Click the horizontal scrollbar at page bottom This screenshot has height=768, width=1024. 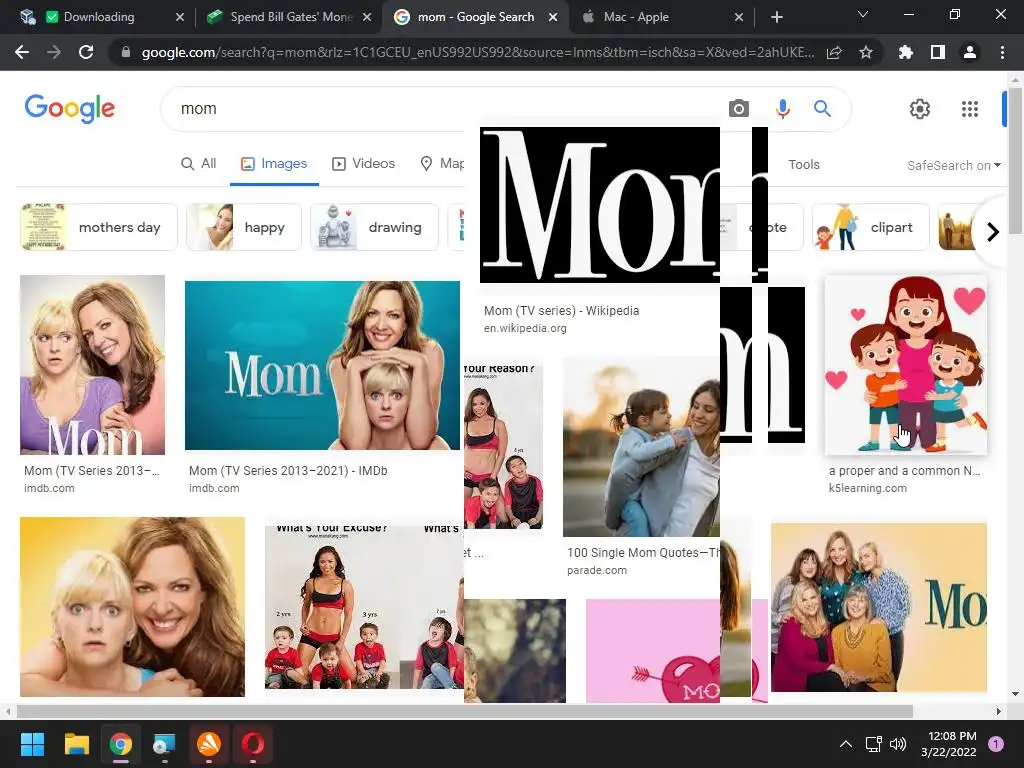(x=464, y=711)
